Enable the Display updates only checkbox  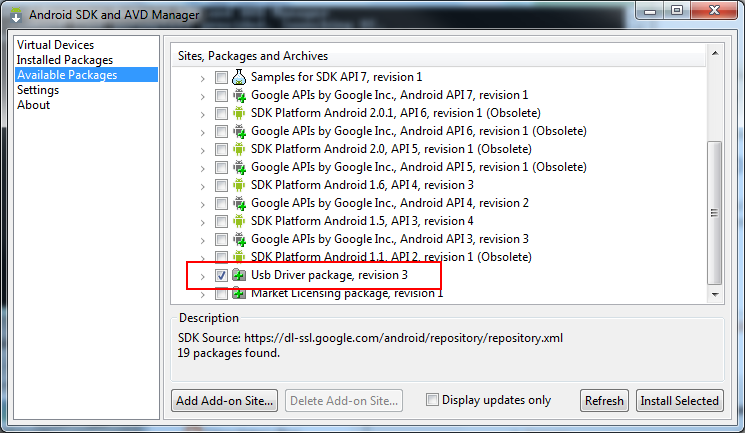point(432,400)
